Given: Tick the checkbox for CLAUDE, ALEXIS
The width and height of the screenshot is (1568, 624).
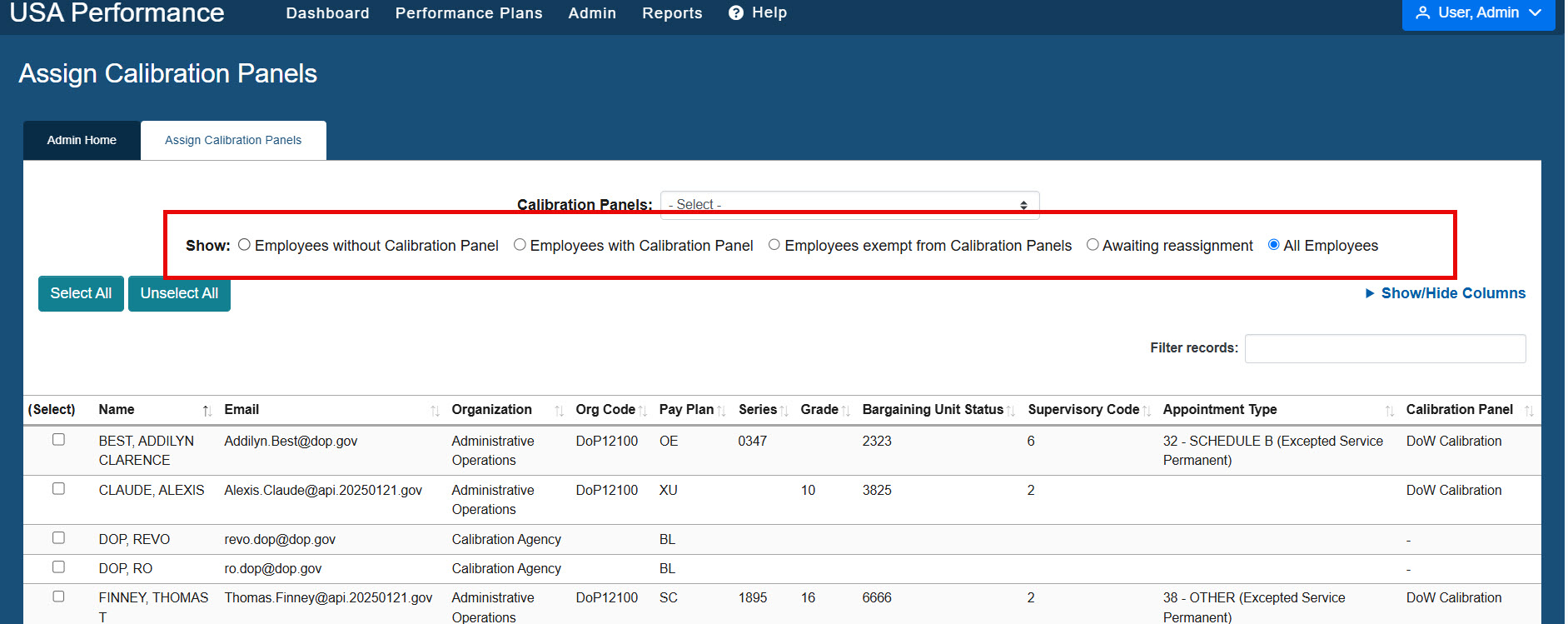Looking at the screenshot, I should [58, 488].
